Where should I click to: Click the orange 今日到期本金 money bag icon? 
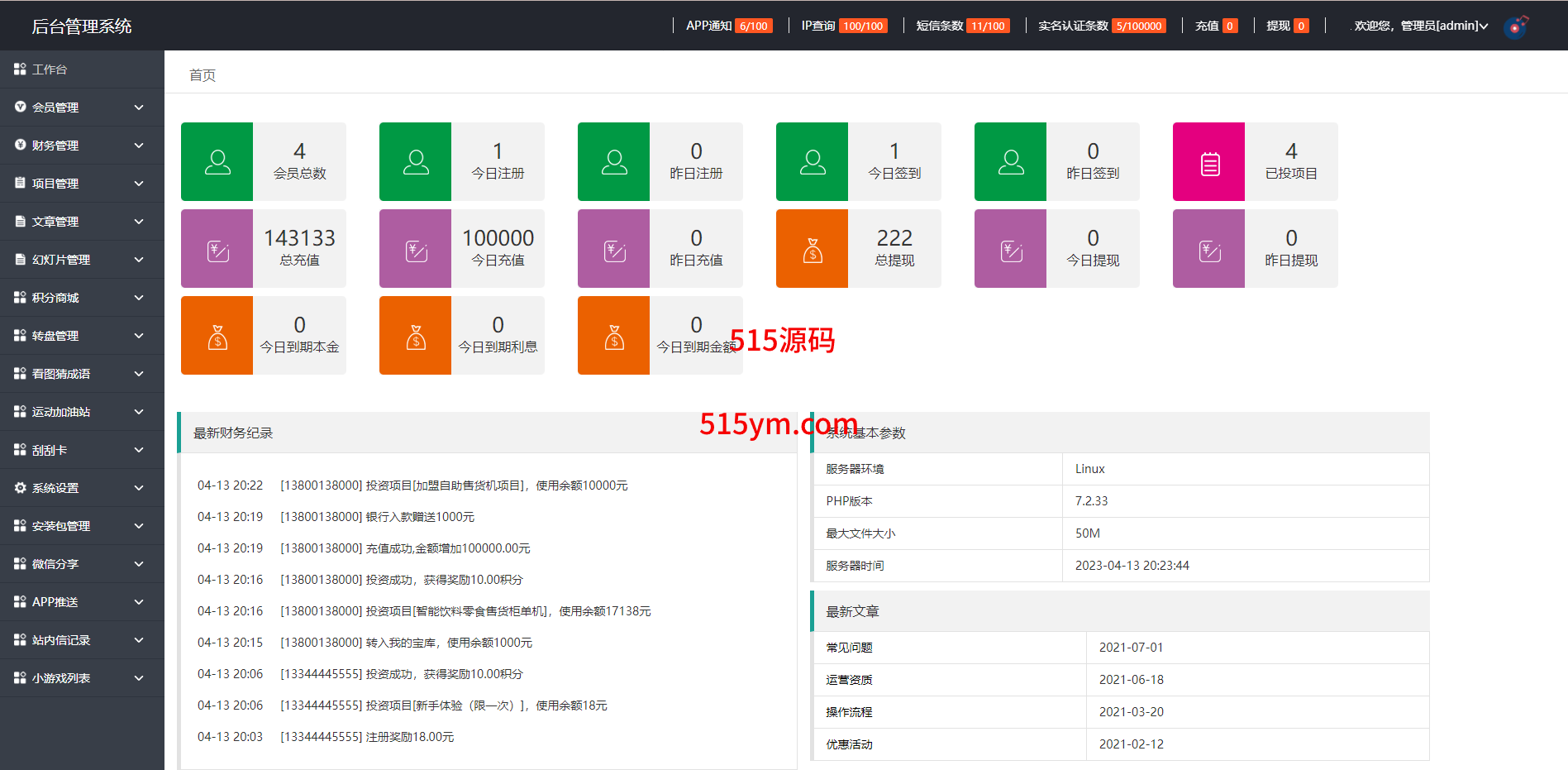[217, 336]
